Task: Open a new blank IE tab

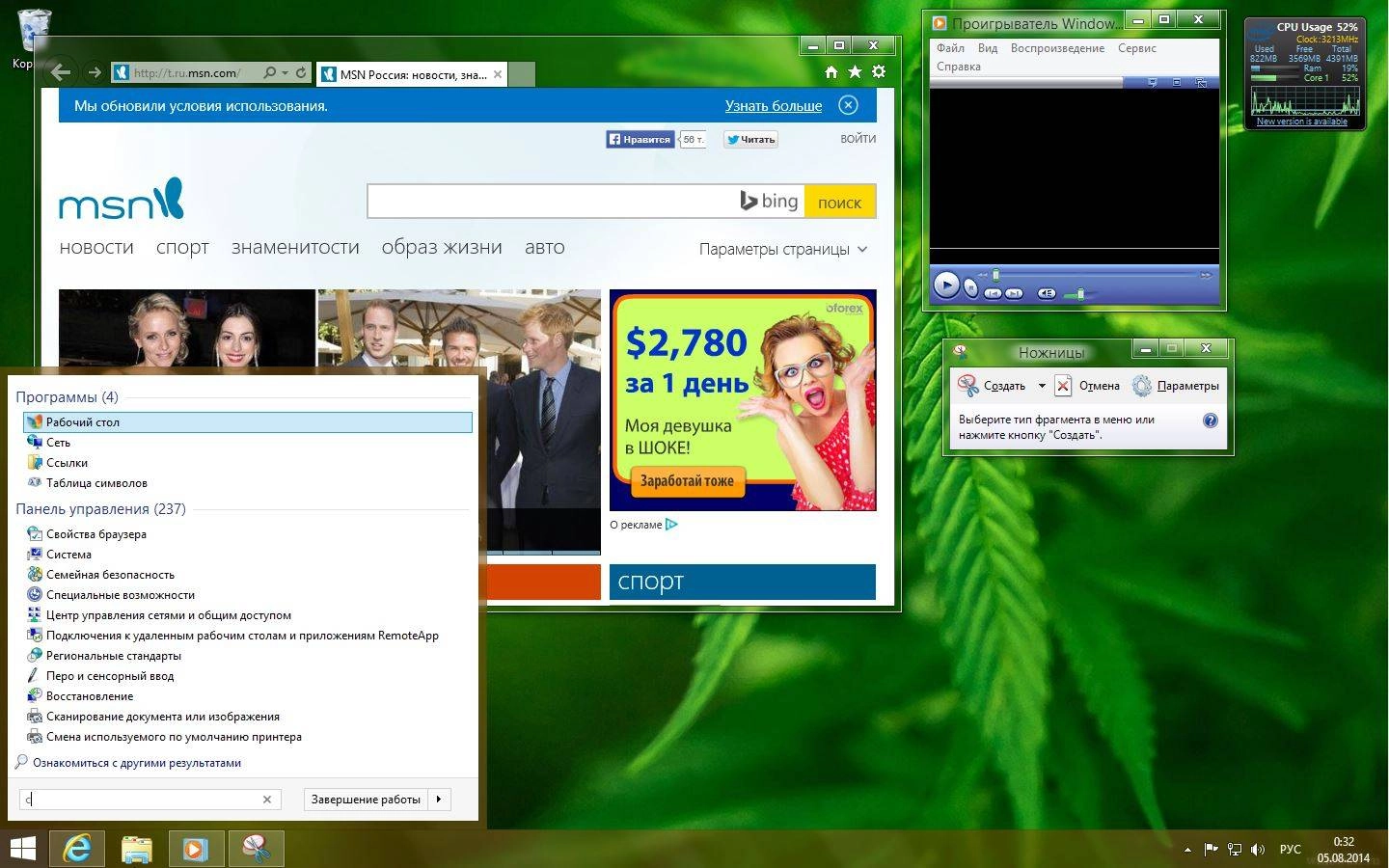Action: [521, 74]
